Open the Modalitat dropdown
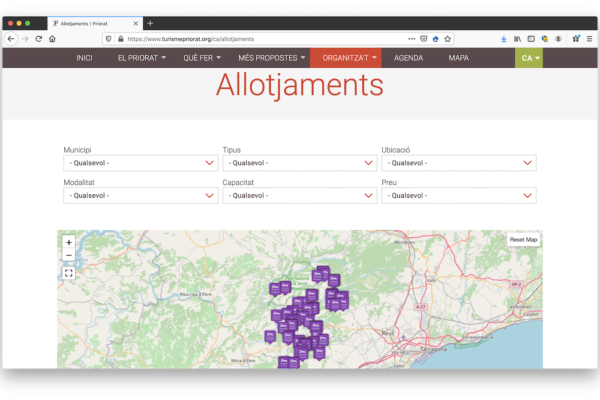 (x=140, y=196)
